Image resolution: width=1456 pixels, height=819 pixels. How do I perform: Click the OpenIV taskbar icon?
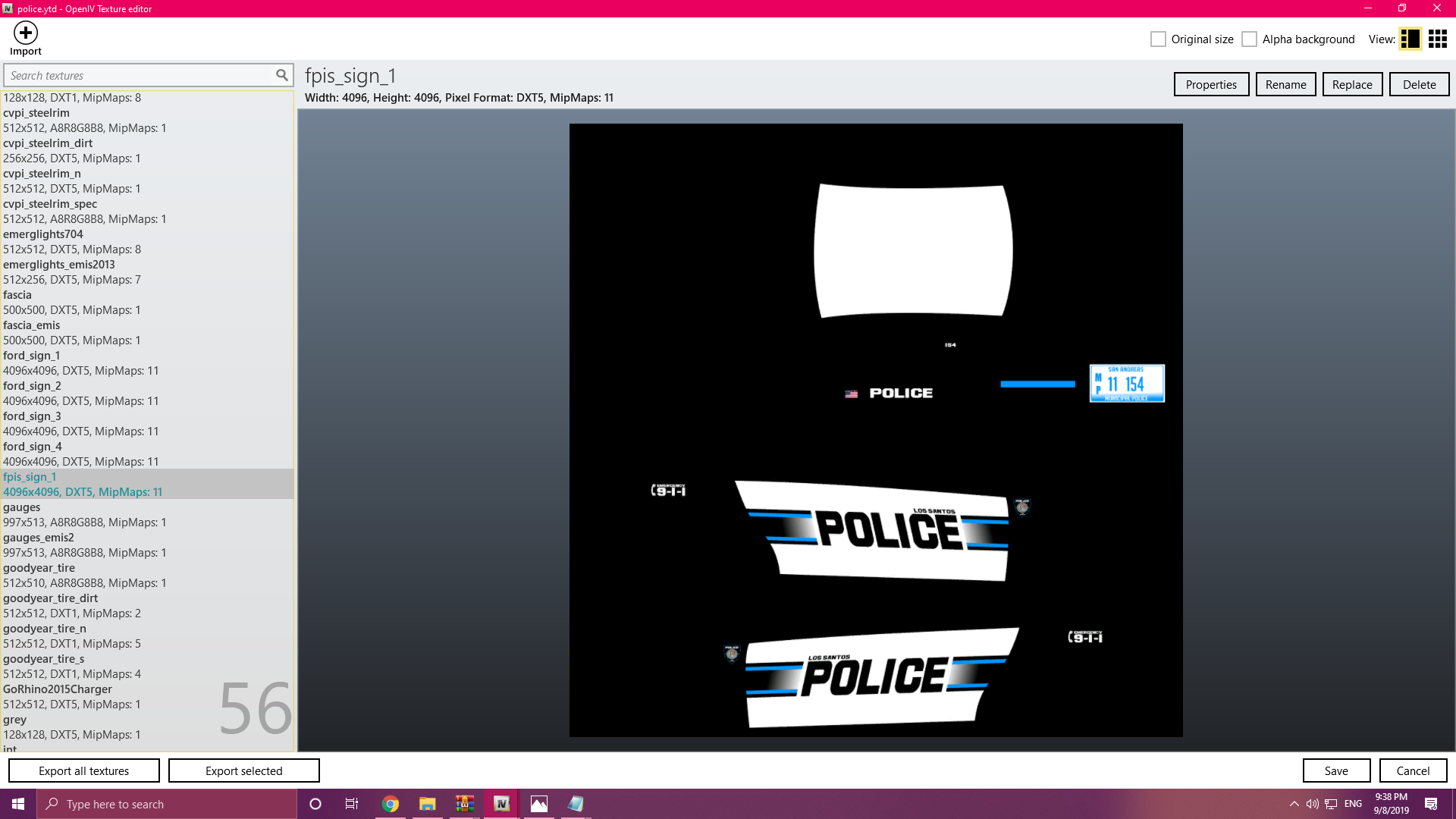(x=501, y=804)
